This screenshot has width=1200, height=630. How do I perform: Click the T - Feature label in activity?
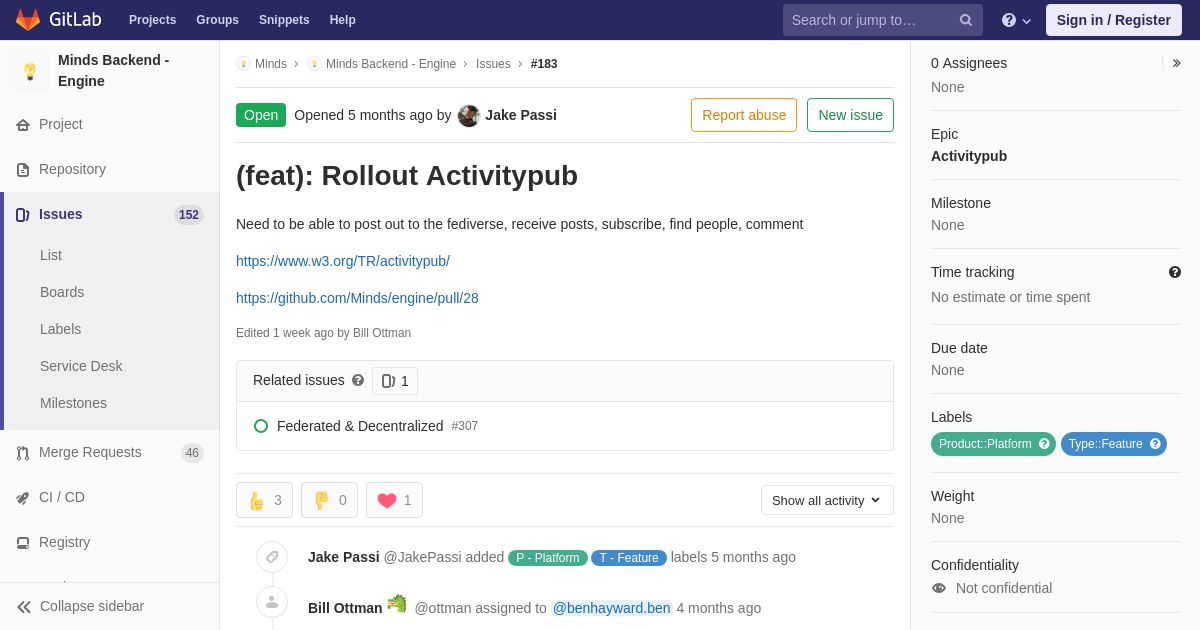click(629, 558)
